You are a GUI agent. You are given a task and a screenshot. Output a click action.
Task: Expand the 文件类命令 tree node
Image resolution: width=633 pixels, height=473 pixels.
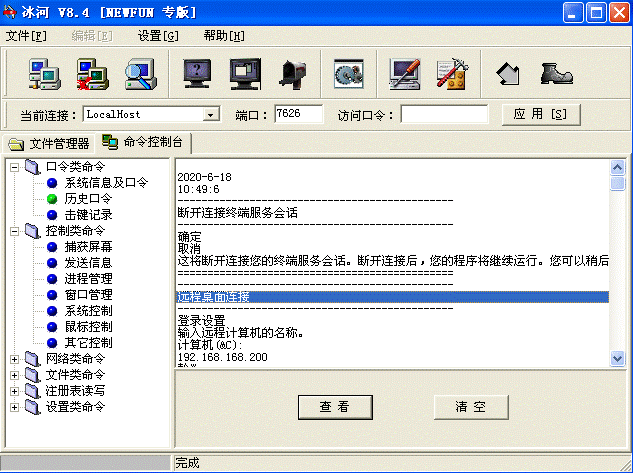[15, 375]
